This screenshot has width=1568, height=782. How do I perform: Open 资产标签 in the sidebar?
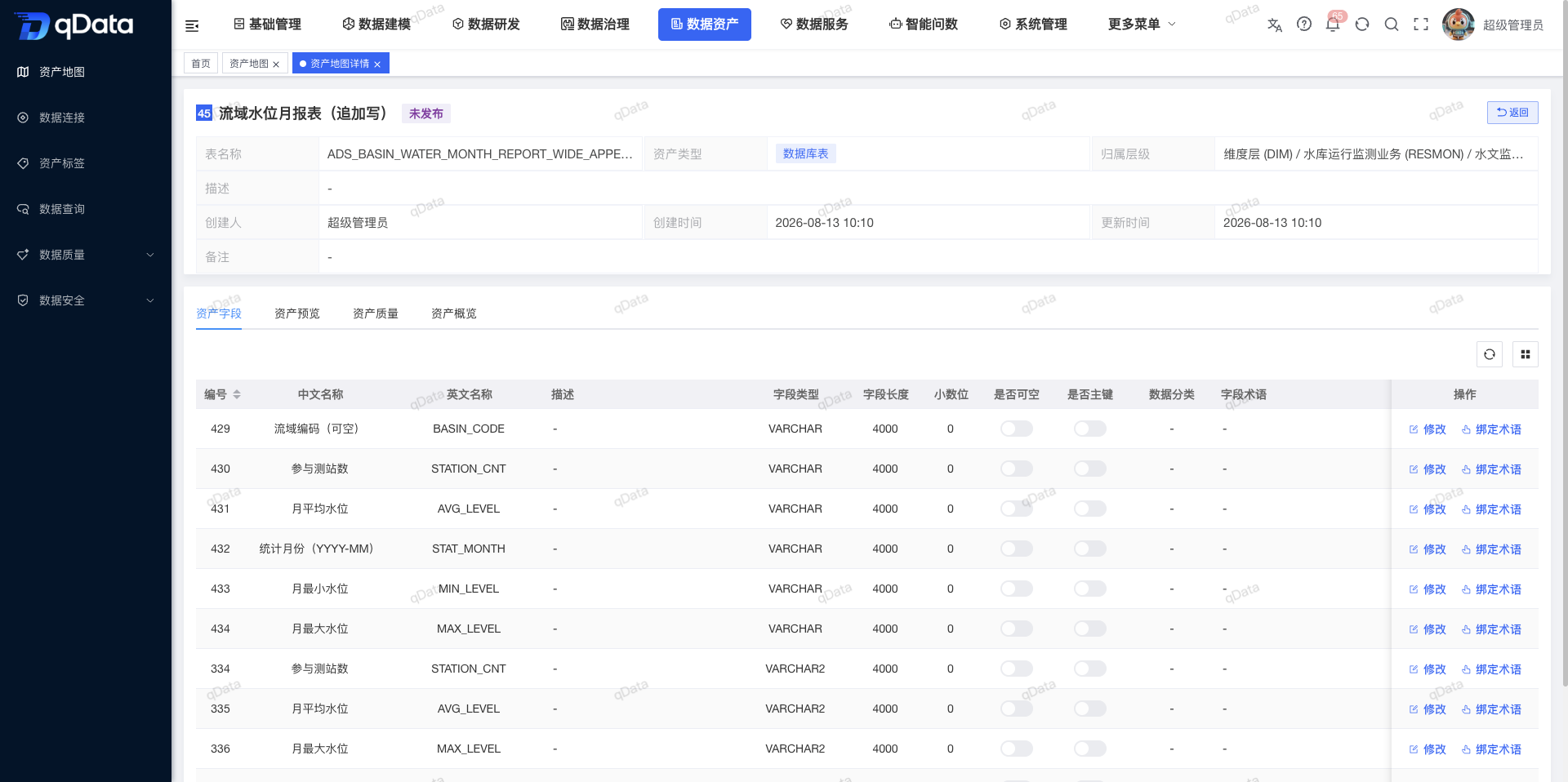point(86,163)
